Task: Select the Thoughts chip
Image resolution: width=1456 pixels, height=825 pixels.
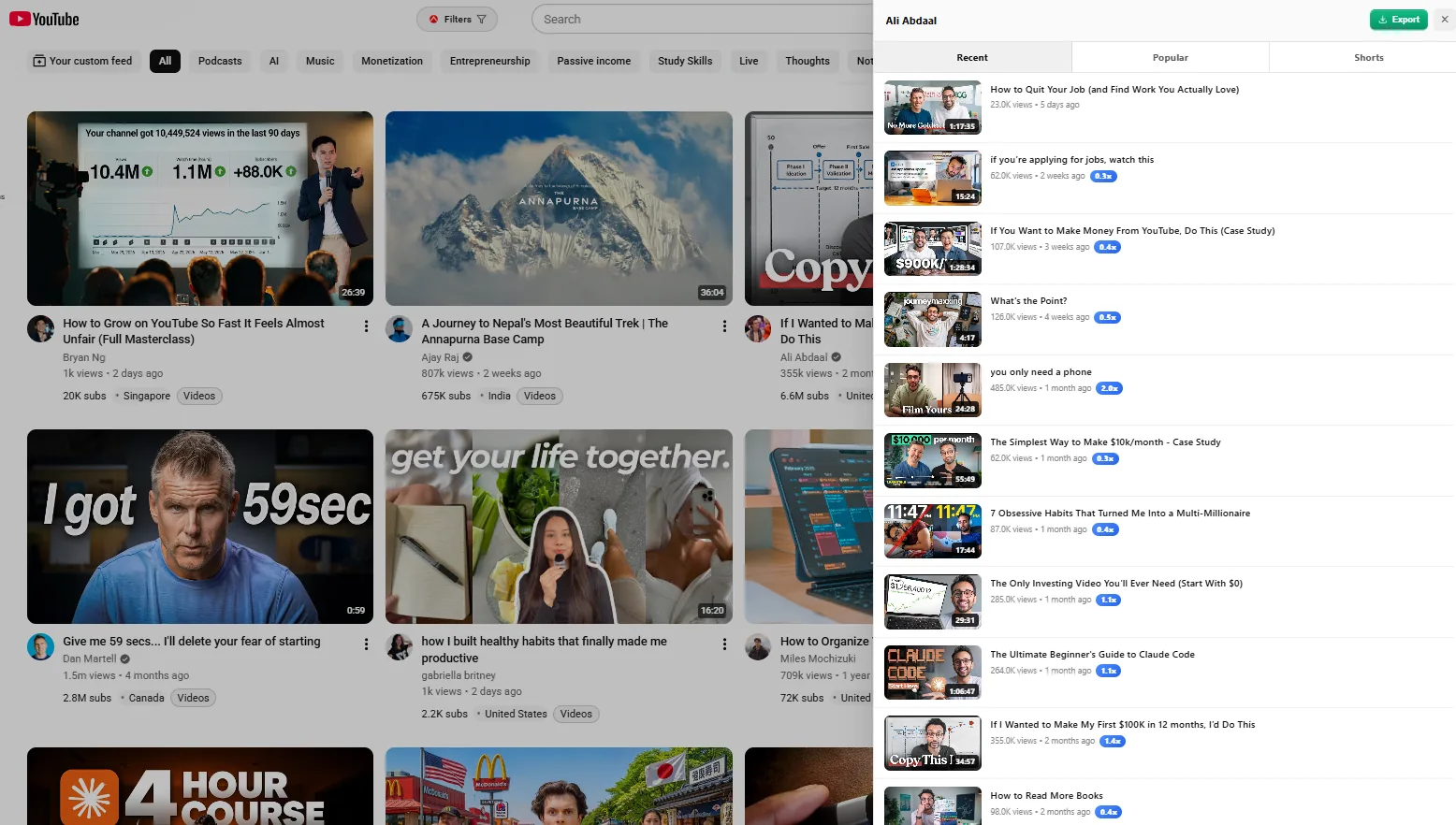Action: tap(808, 61)
